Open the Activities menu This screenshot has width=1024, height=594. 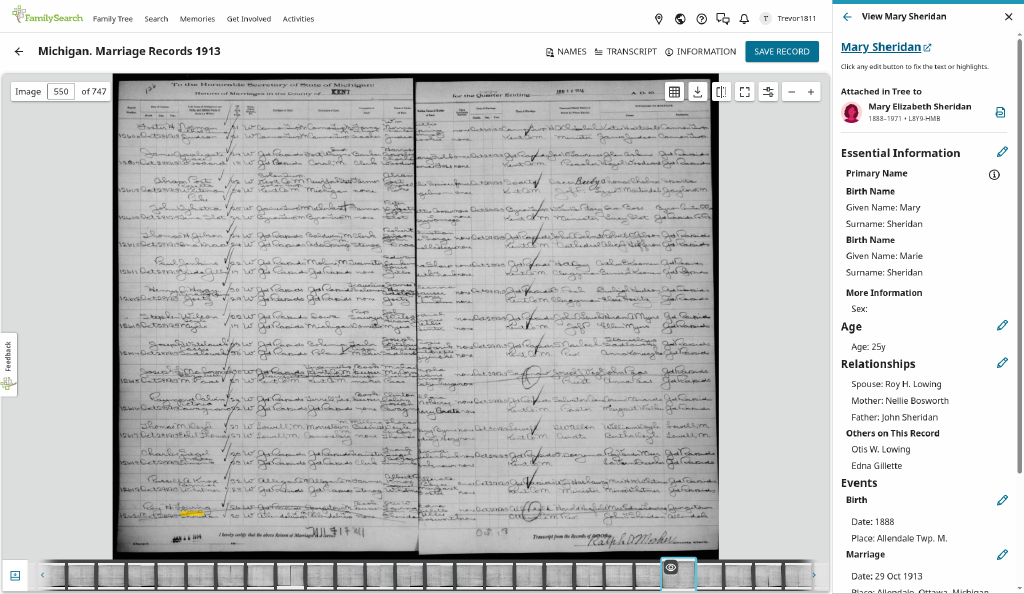click(298, 19)
